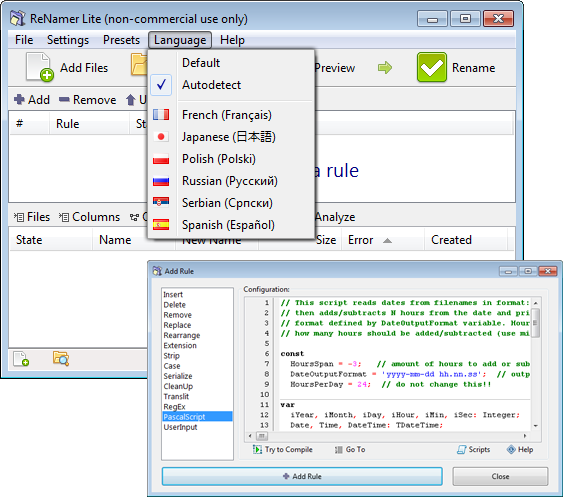Select RegEx rule type
Screen dimensions: 563x497
coord(197,407)
